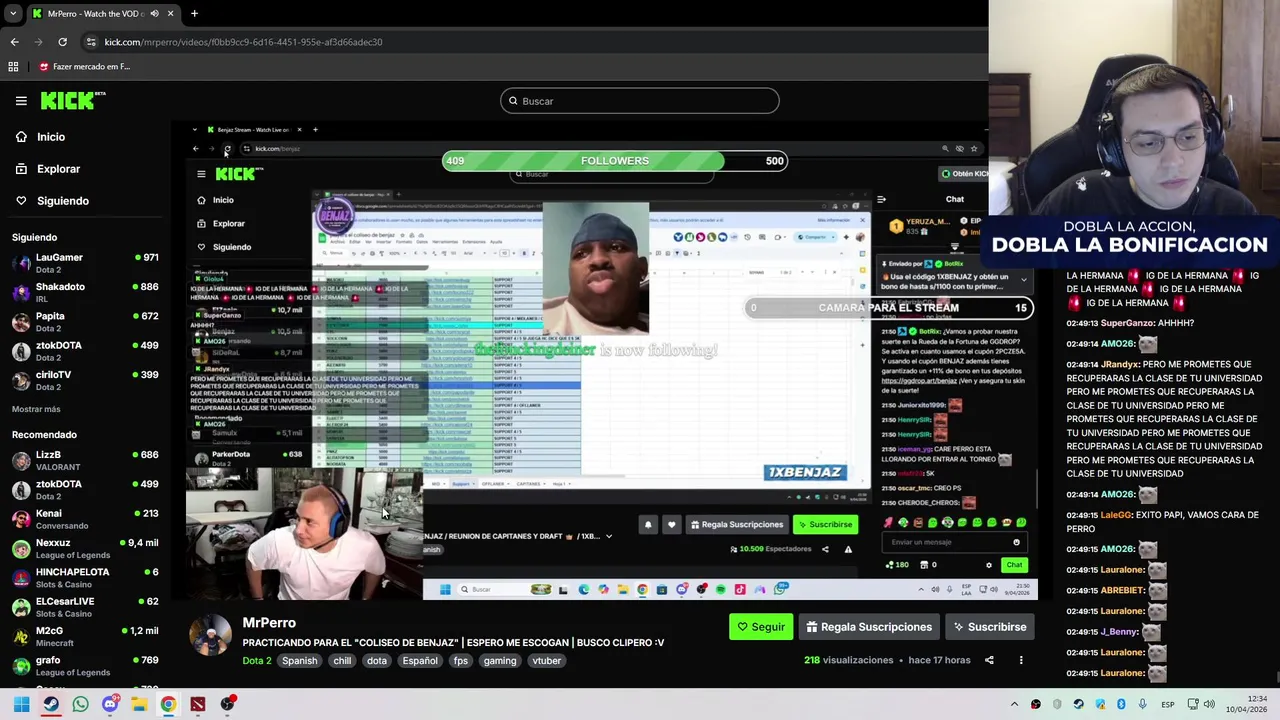
Task: Open volume control in system tray
Action: click(1209, 705)
